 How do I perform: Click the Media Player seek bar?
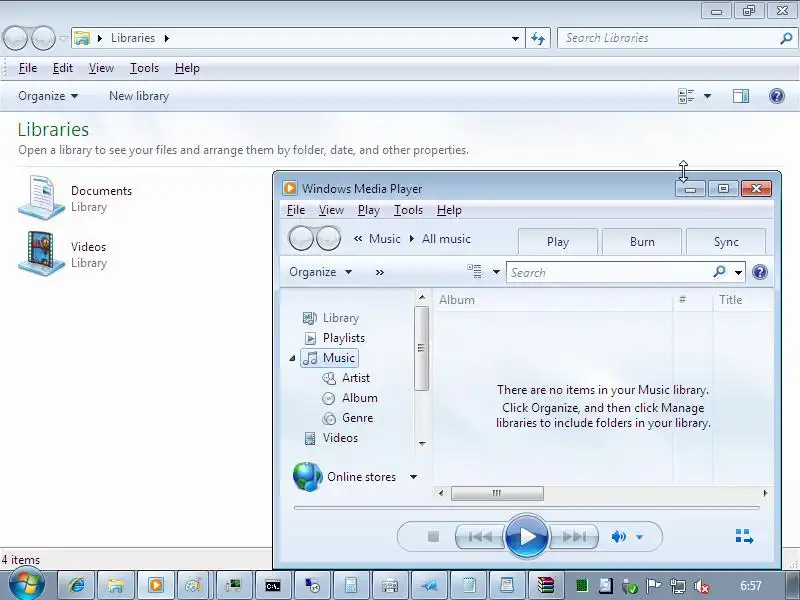click(527, 508)
